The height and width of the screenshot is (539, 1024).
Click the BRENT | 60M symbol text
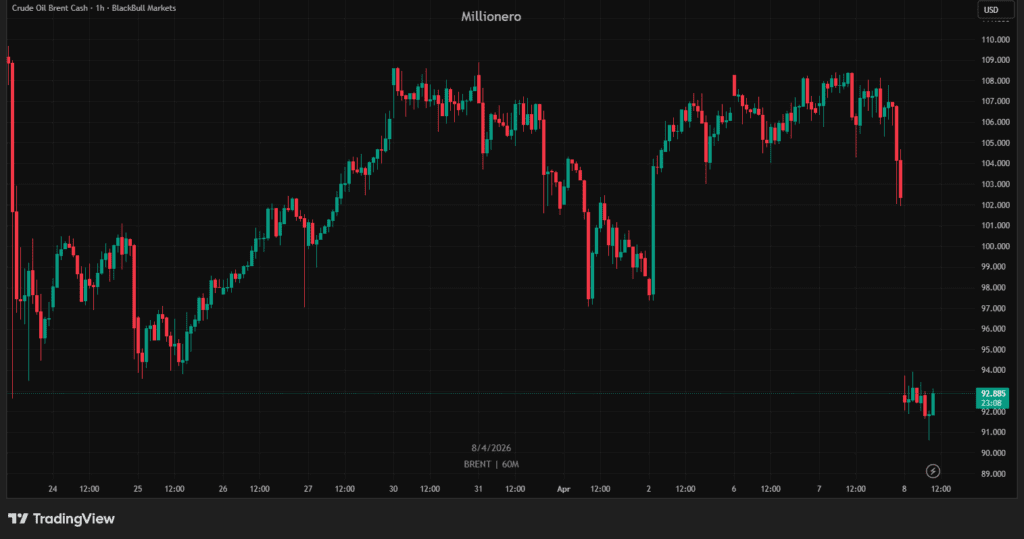pos(491,464)
